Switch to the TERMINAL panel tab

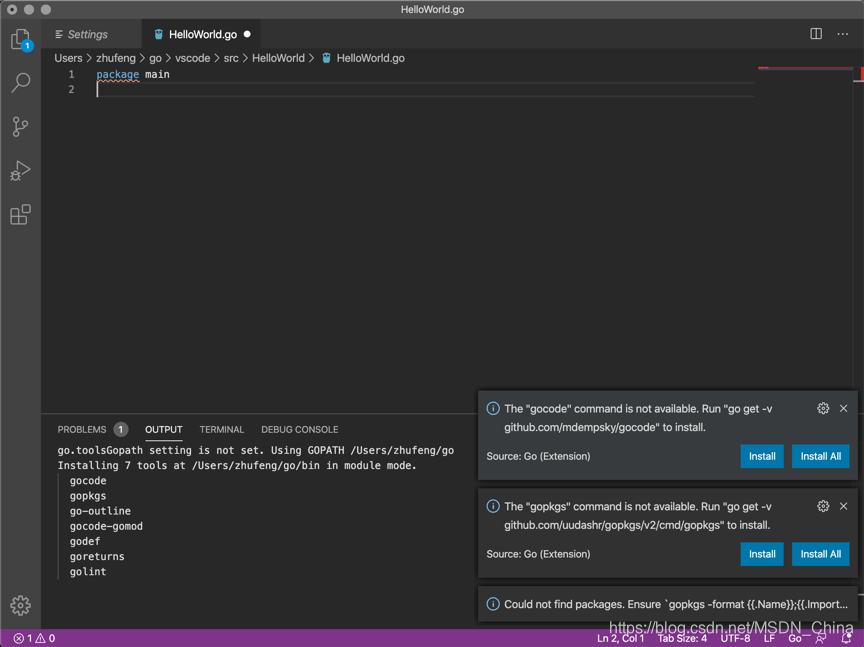222,429
